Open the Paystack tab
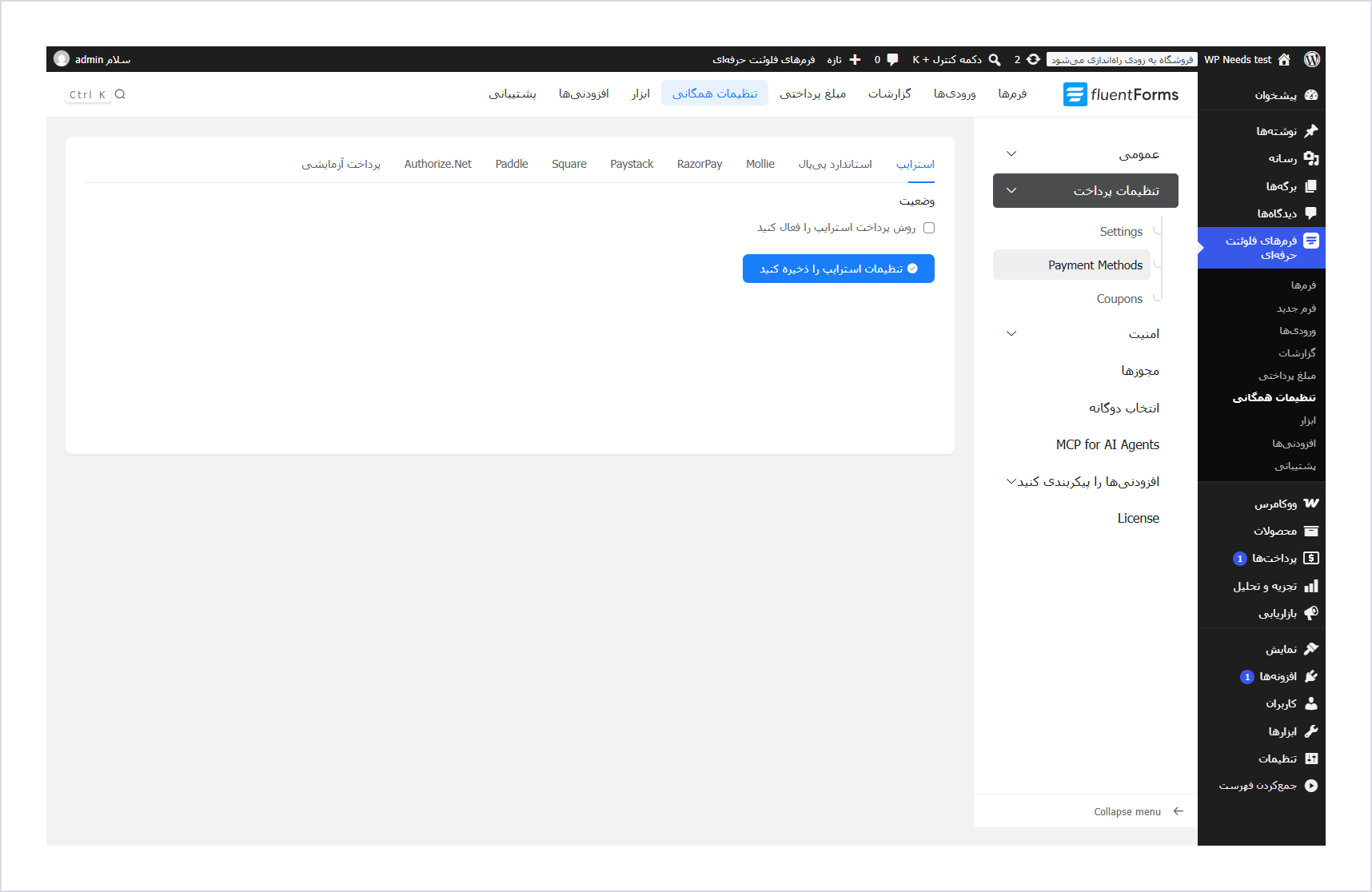The width and height of the screenshot is (1372, 892). tap(632, 164)
